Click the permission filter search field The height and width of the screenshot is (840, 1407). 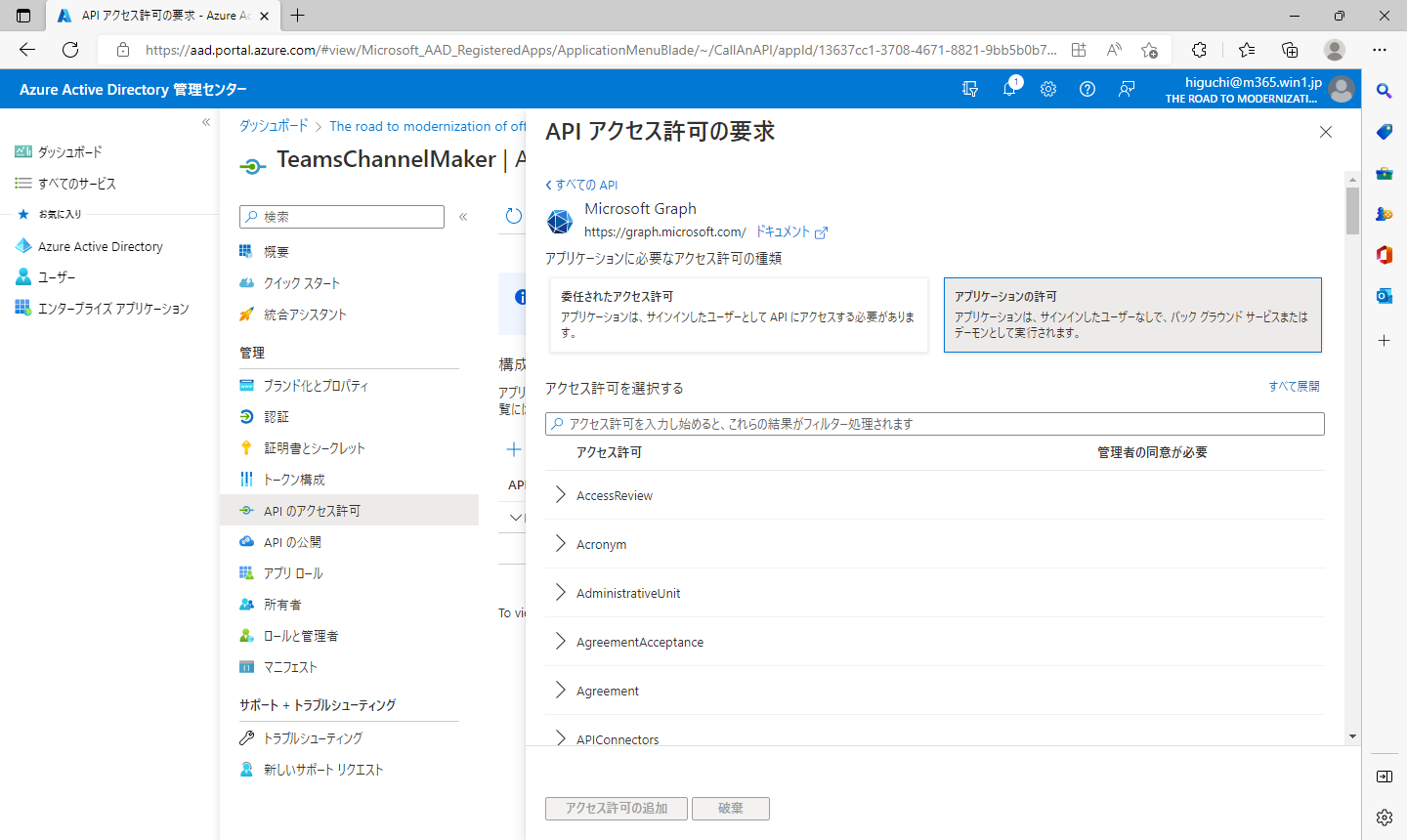coord(935,424)
